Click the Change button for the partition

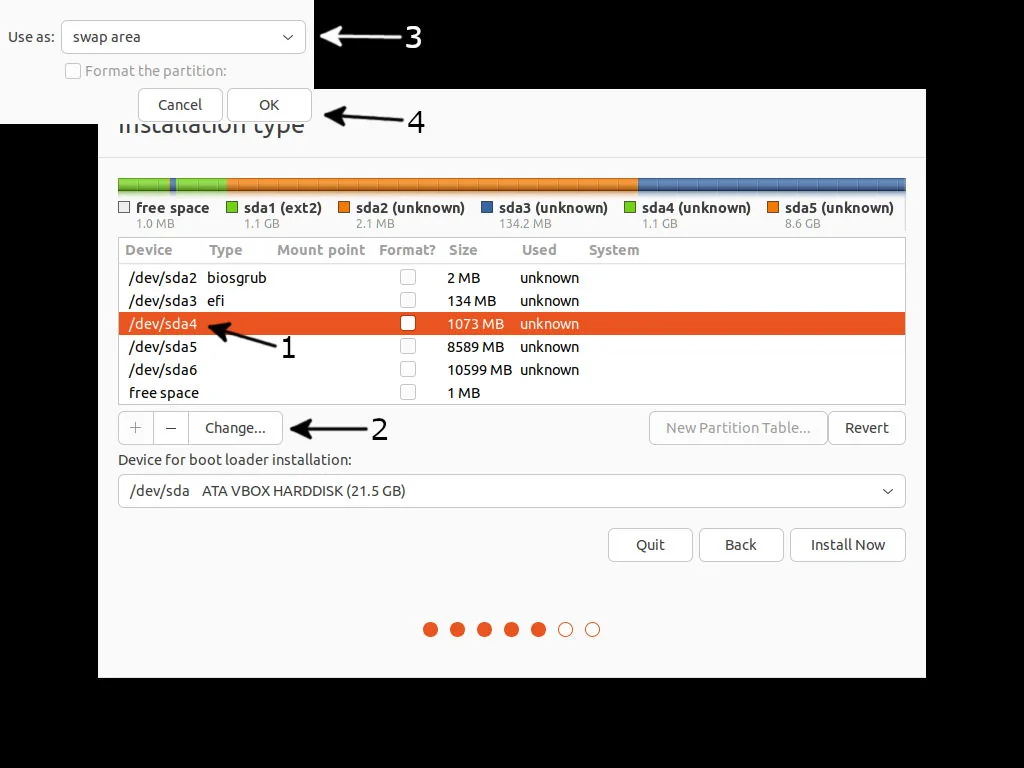tap(234, 427)
